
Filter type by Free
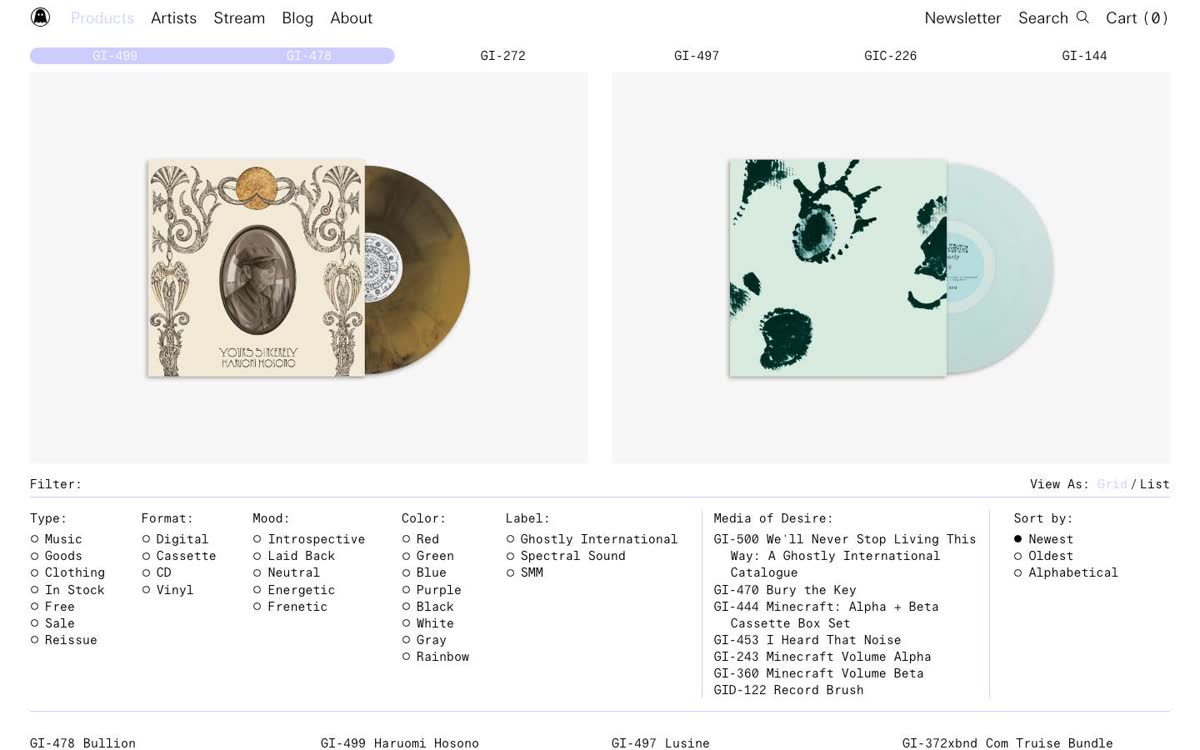click(x=52, y=607)
